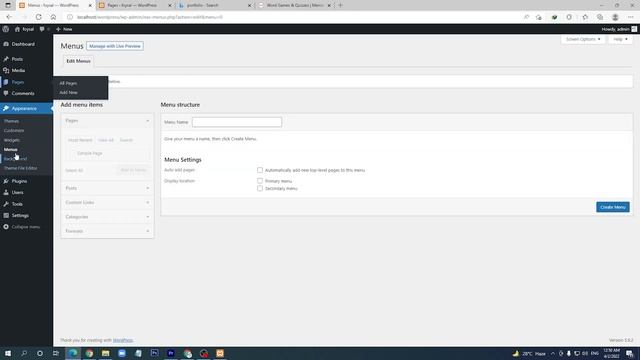The height and width of the screenshot is (360, 640).
Task: Collapse the Pages accordion arrow
Action: point(147,121)
